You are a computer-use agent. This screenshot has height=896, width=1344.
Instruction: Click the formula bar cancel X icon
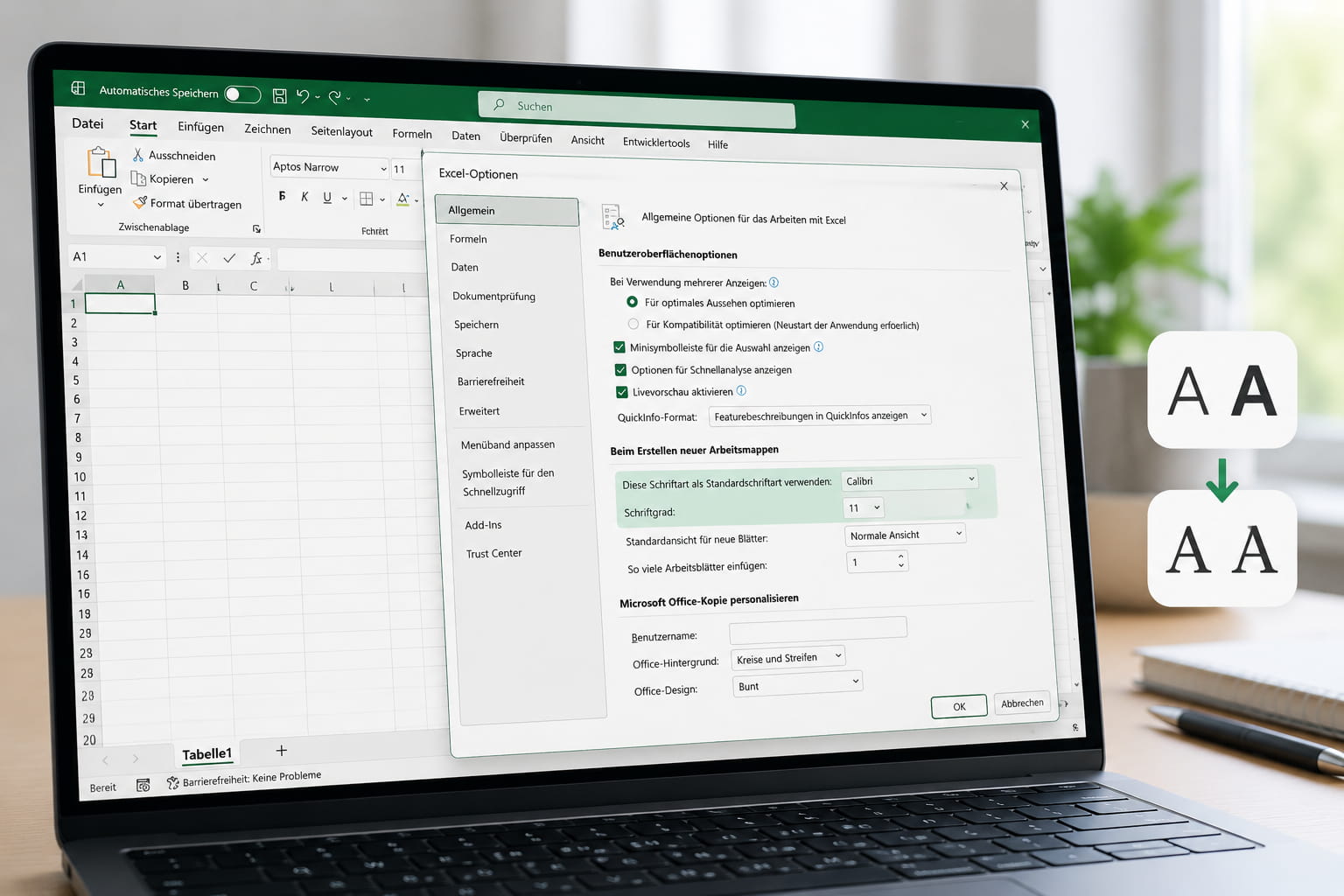tap(202, 257)
